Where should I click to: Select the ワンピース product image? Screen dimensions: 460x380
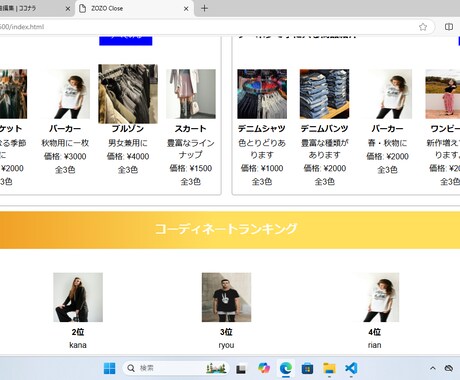(443, 94)
